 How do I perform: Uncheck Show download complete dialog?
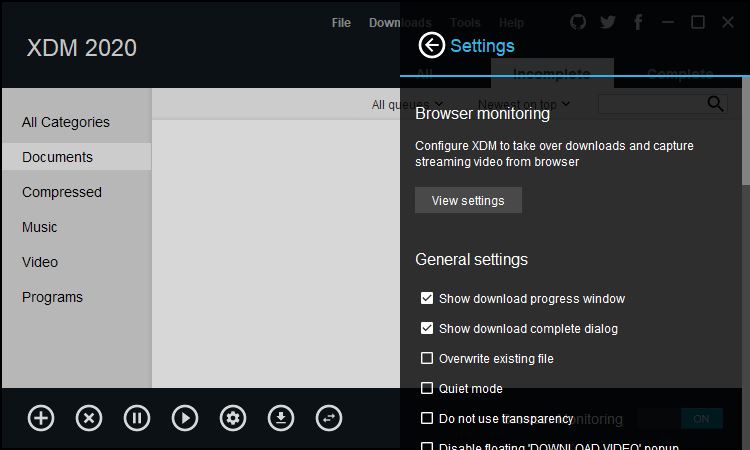pyautogui.click(x=427, y=329)
